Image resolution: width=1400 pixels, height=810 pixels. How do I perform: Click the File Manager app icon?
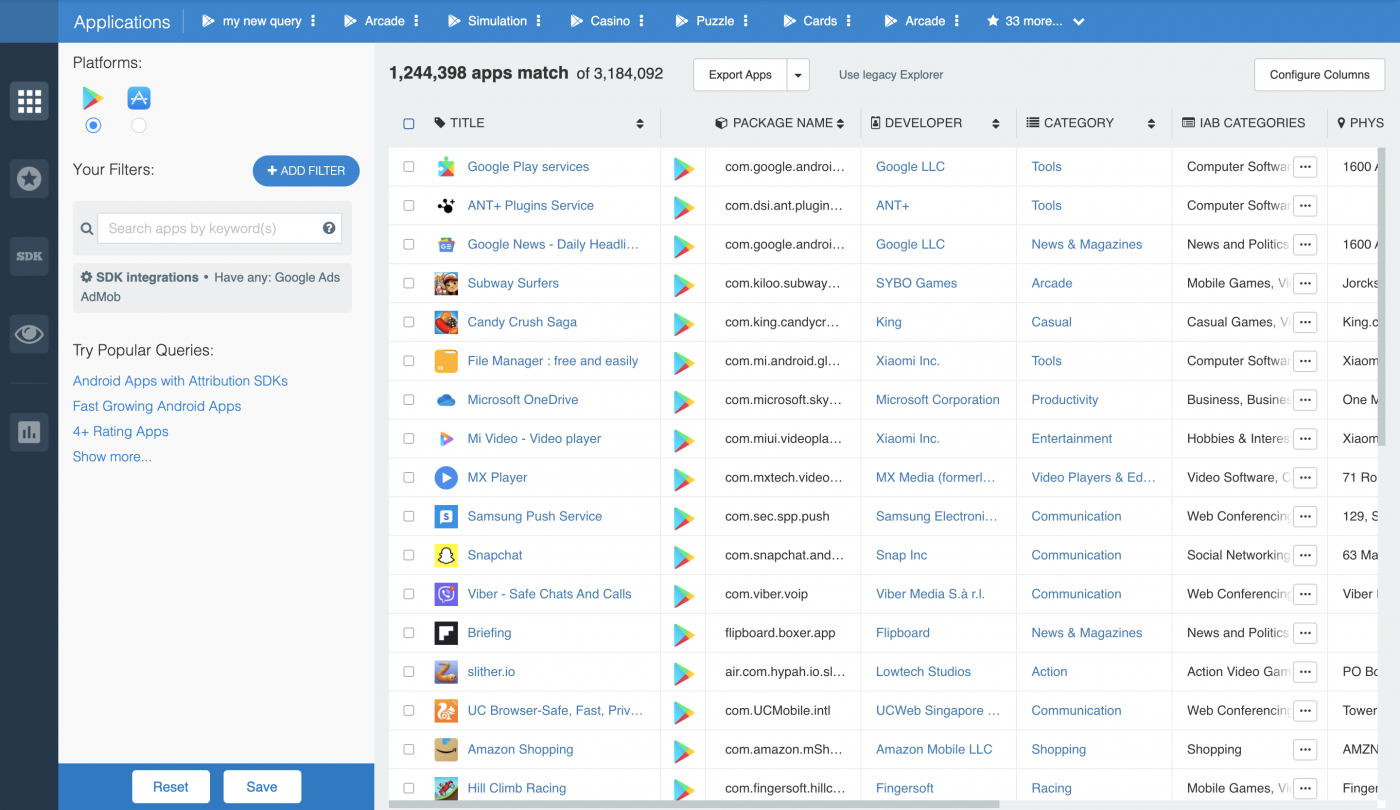coord(446,361)
